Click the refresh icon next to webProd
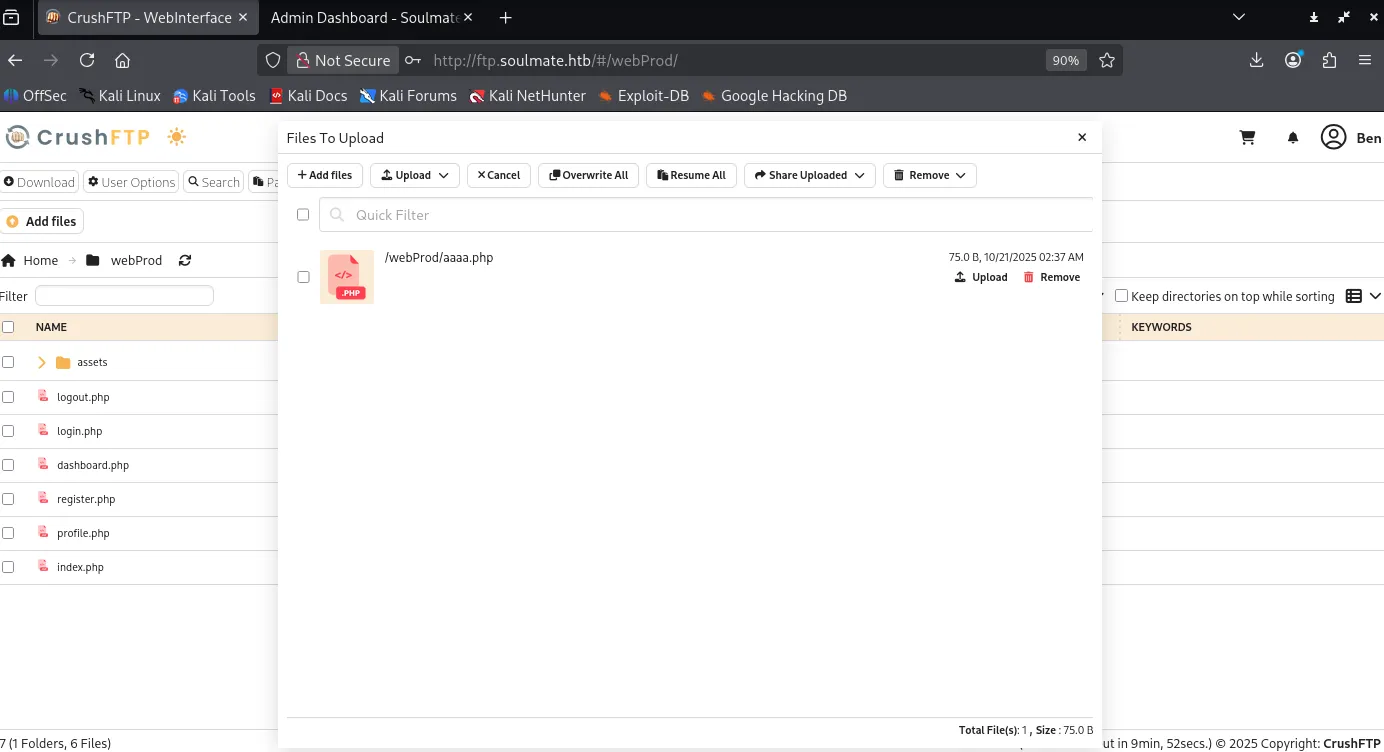Viewport: 1384px width, 752px height. pyautogui.click(x=185, y=260)
